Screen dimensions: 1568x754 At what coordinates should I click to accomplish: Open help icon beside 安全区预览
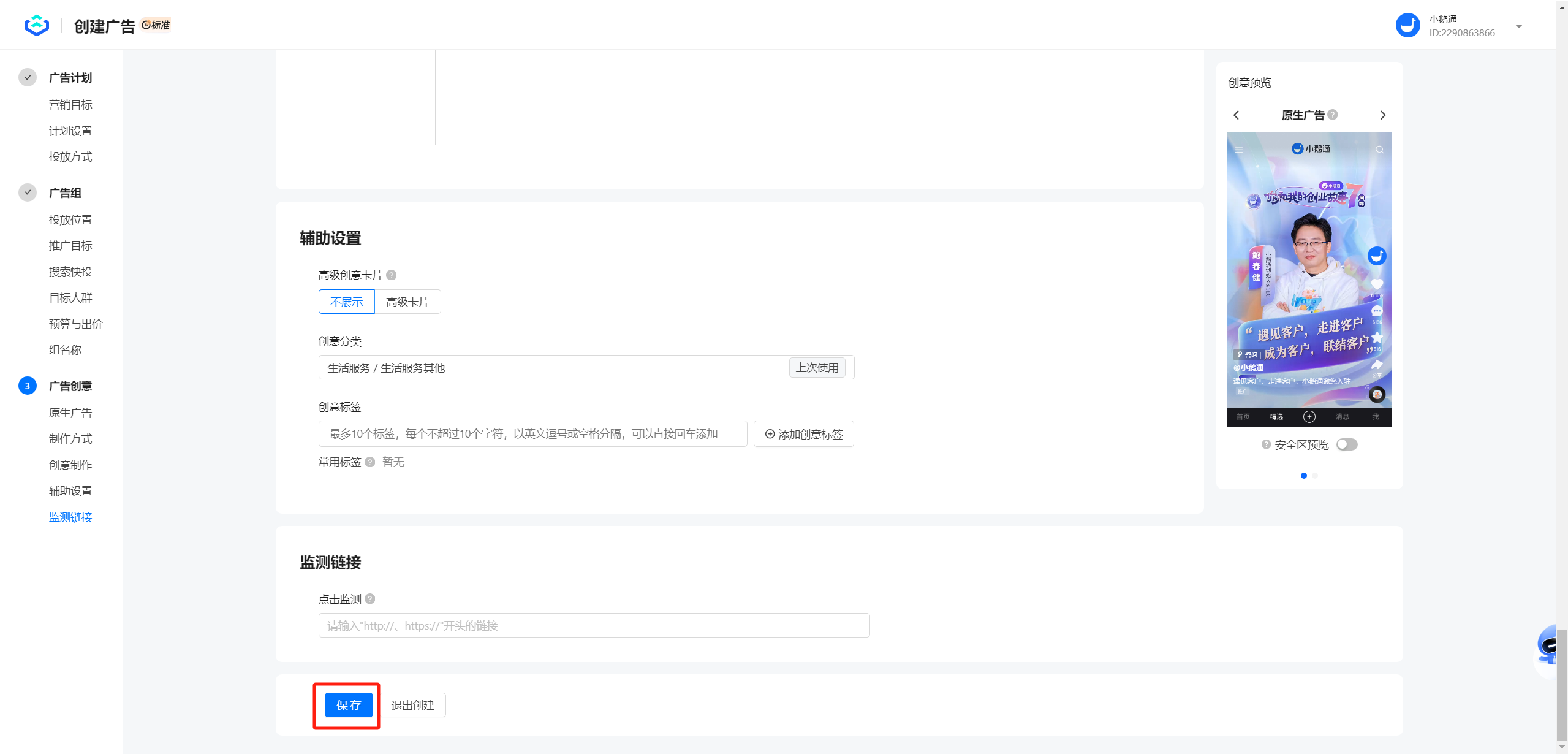[1266, 444]
